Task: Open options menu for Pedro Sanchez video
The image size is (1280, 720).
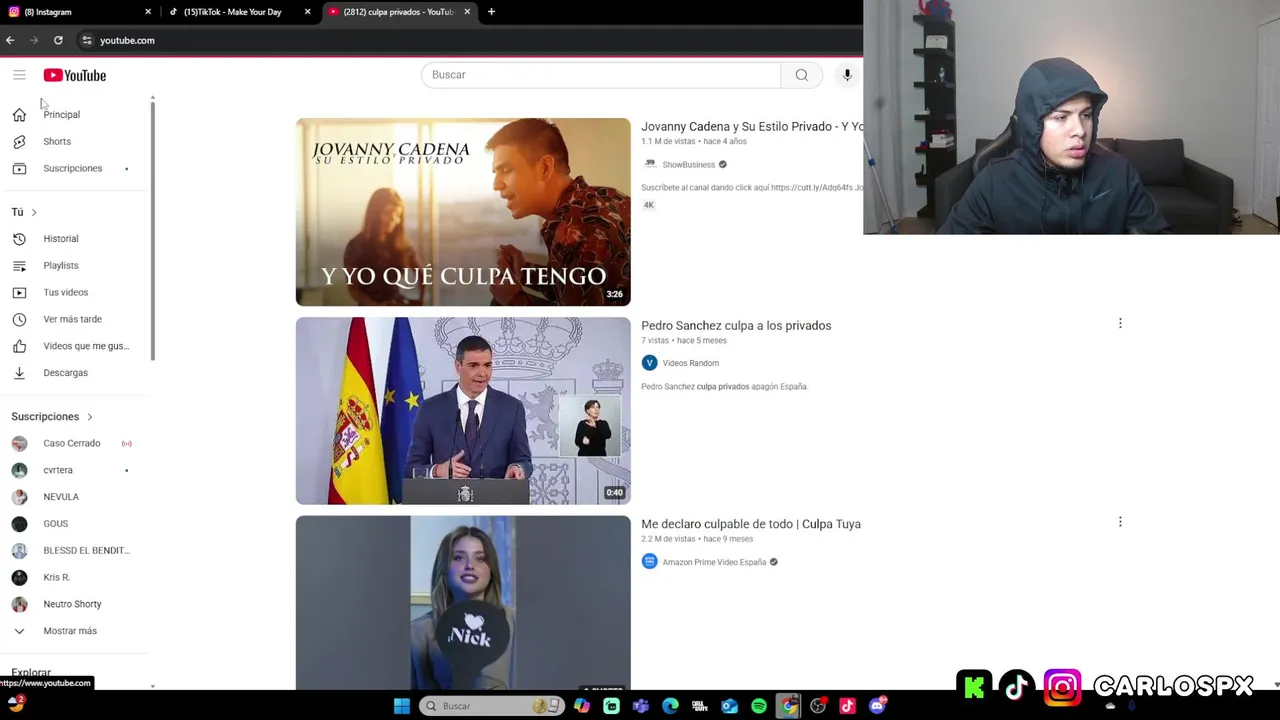Action: (1120, 324)
